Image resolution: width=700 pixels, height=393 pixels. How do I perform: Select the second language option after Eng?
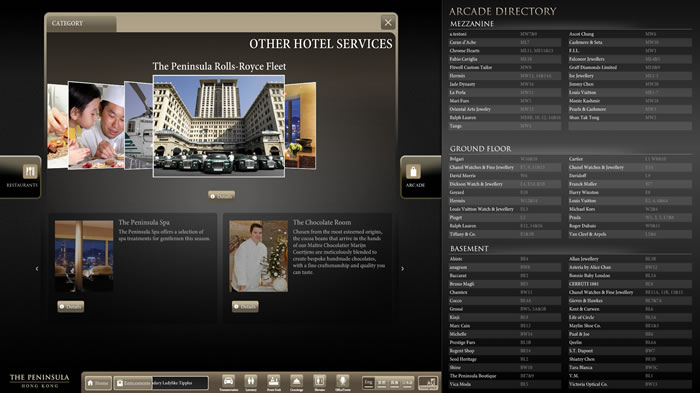395,383
